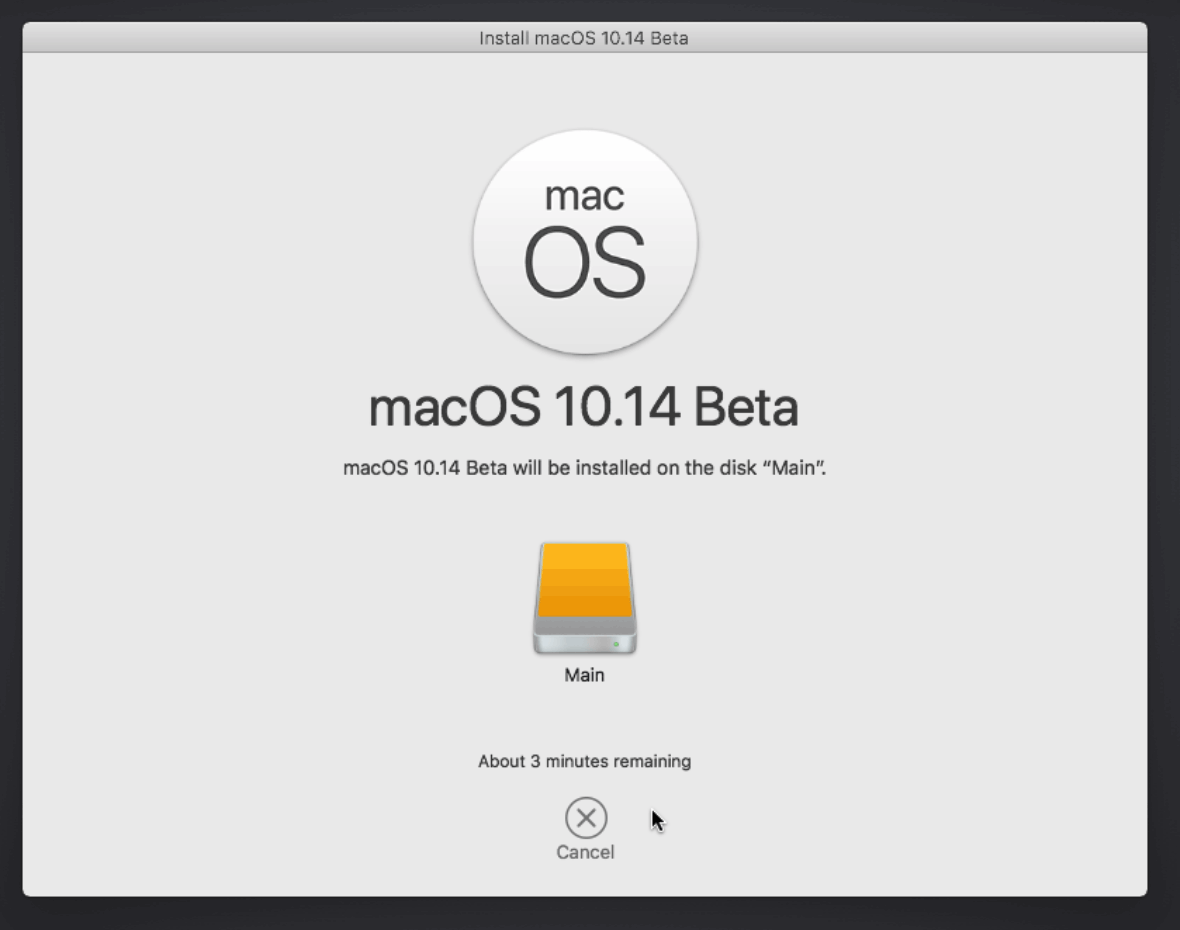Image resolution: width=1180 pixels, height=930 pixels.
Task: Click the round macOS logo
Action: coord(585,242)
